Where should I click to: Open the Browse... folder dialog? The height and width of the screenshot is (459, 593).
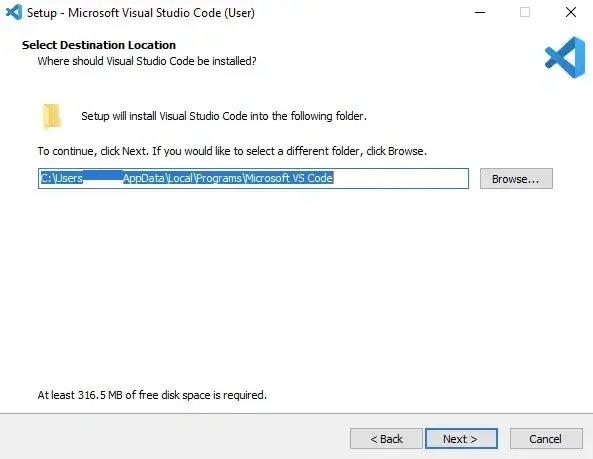(516, 178)
